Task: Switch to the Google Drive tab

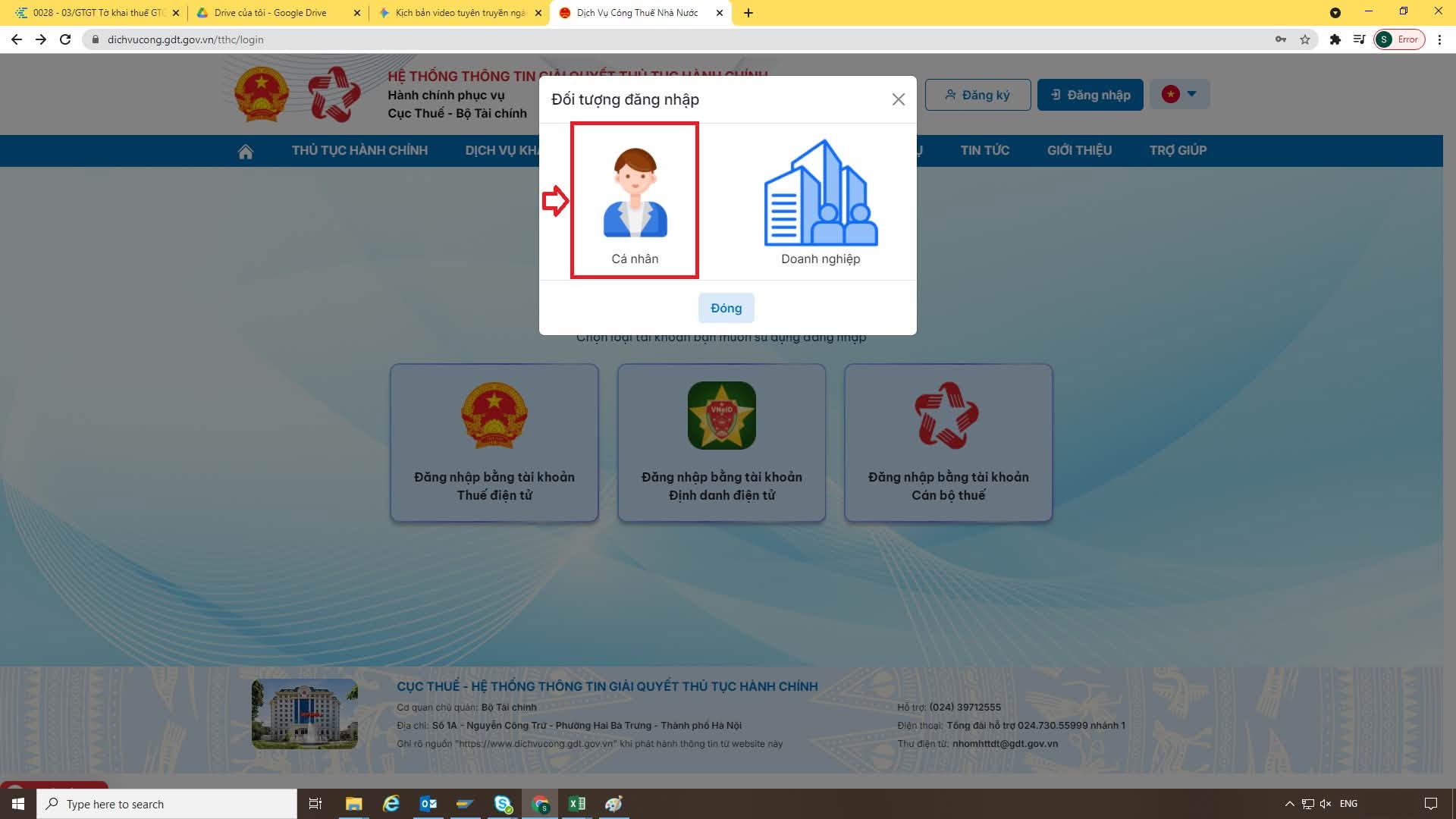Action: [x=277, y=13]
